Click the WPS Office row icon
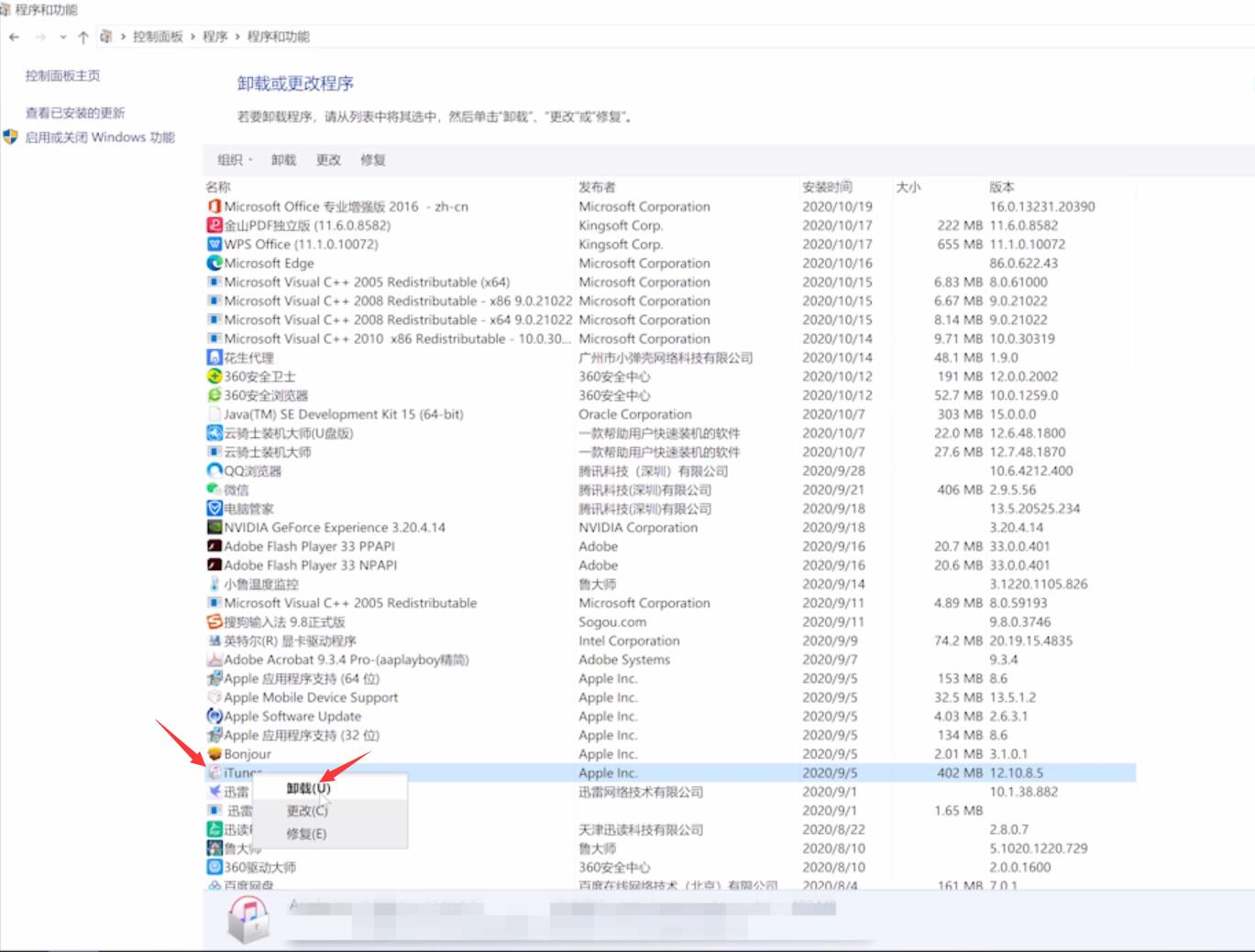 click(215, 244)
